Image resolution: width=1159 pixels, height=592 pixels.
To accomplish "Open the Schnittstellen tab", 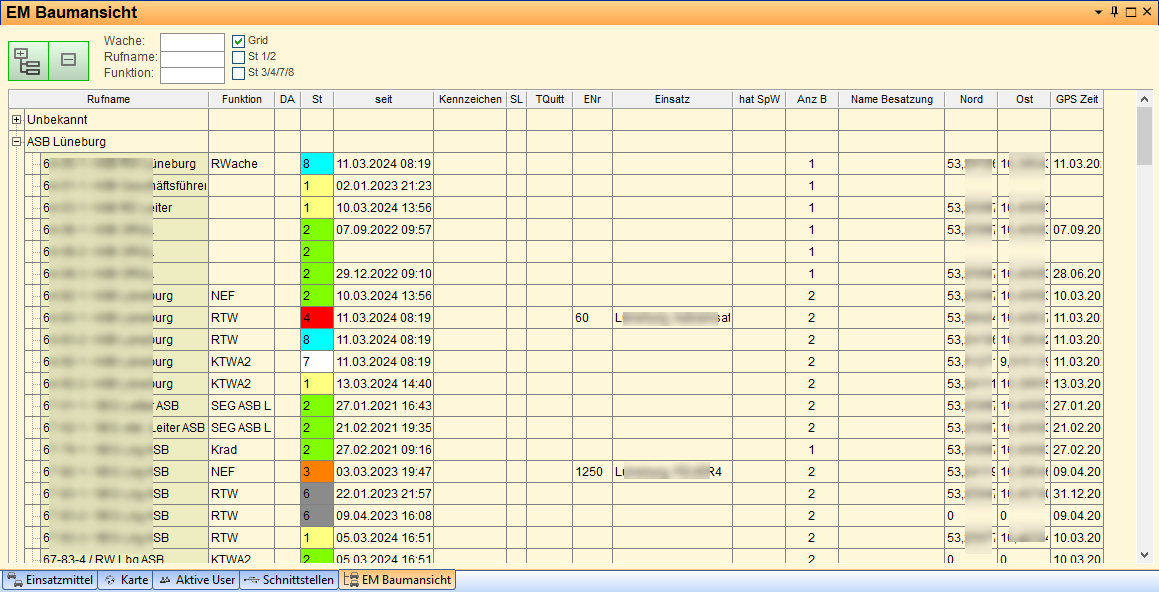I will coord(289,580).
